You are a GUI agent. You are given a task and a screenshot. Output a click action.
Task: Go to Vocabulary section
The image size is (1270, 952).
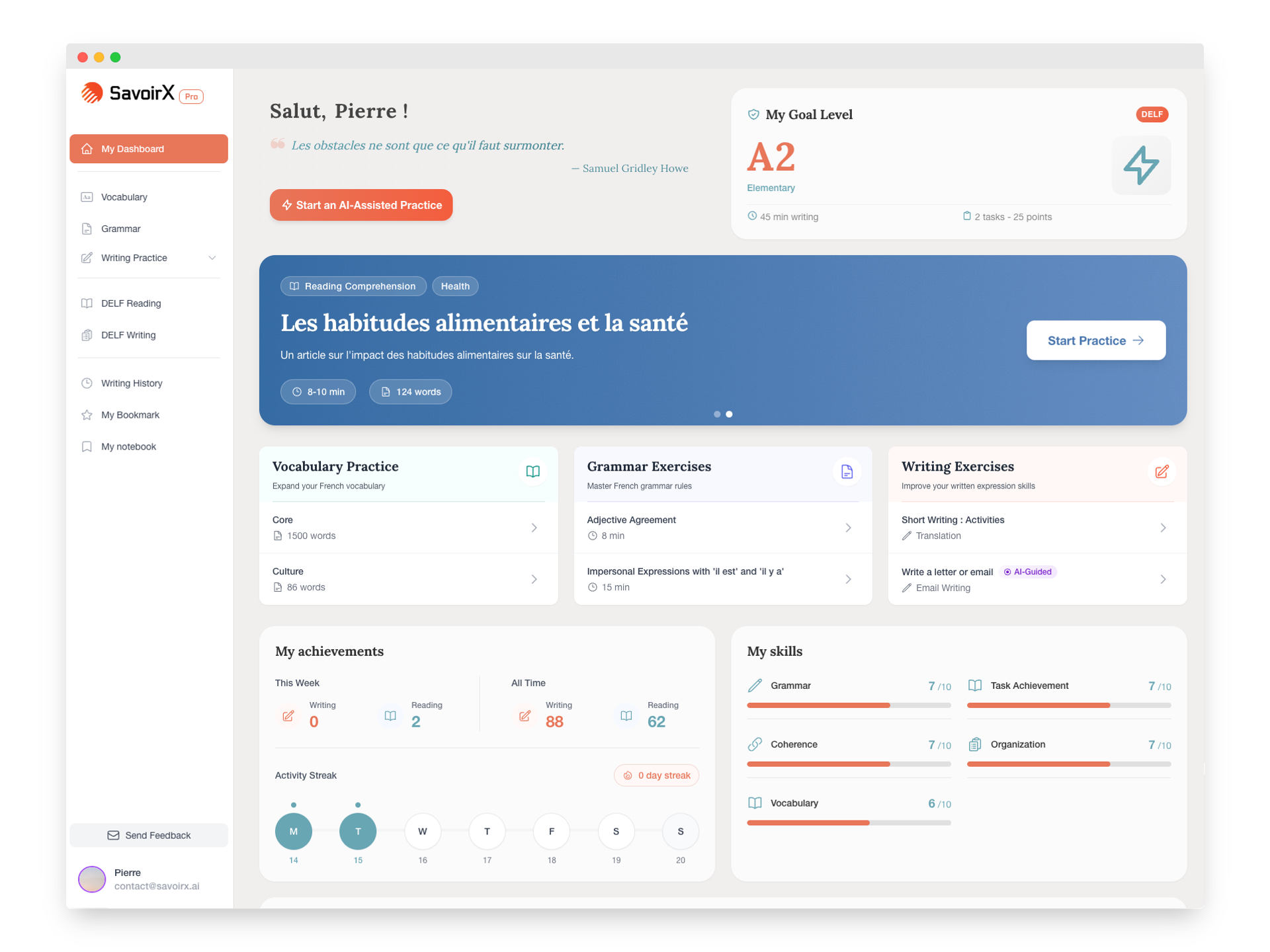coord(149,197)
